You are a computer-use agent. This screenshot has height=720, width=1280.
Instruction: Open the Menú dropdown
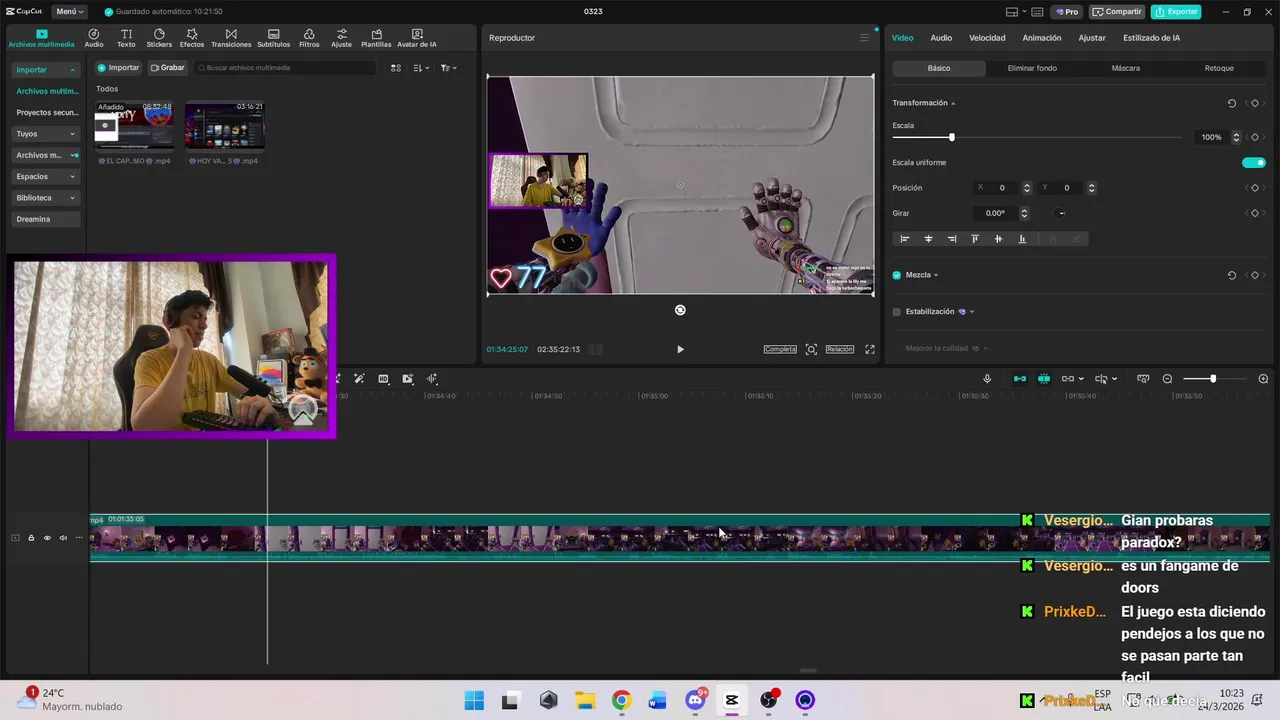(70, 12)
